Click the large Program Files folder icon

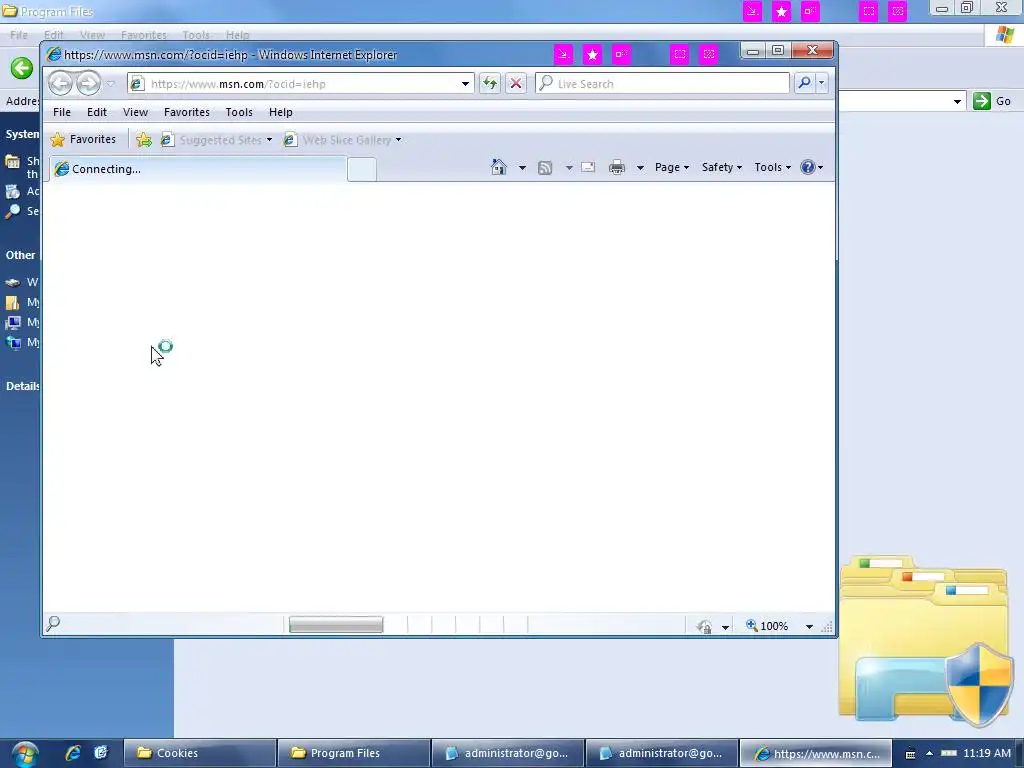coord(925,641)
